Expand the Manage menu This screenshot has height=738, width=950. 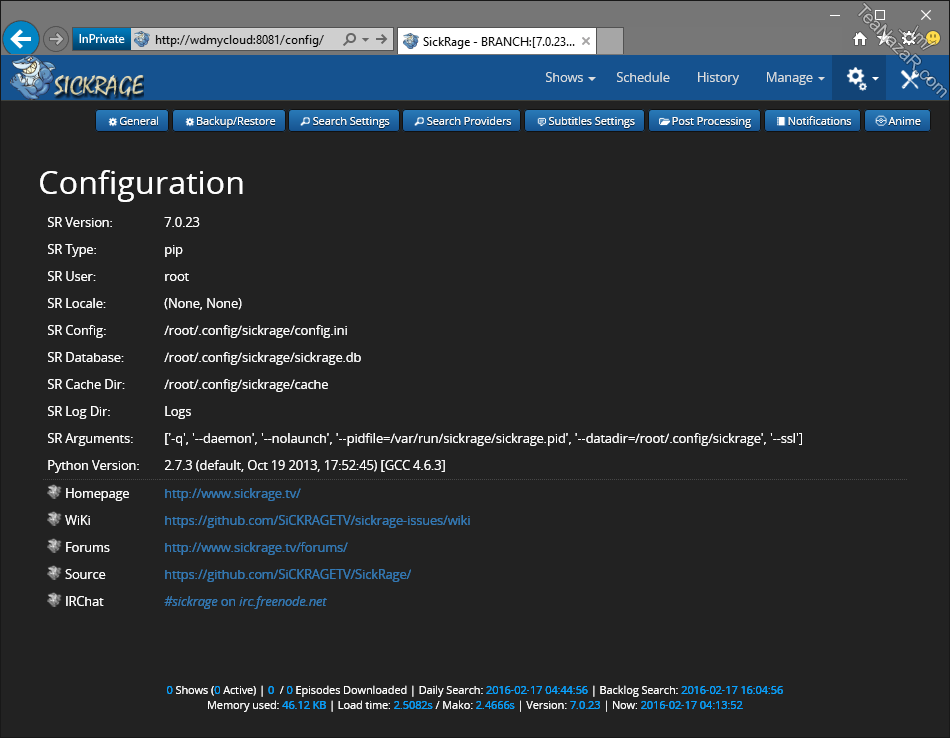(795, 78)
